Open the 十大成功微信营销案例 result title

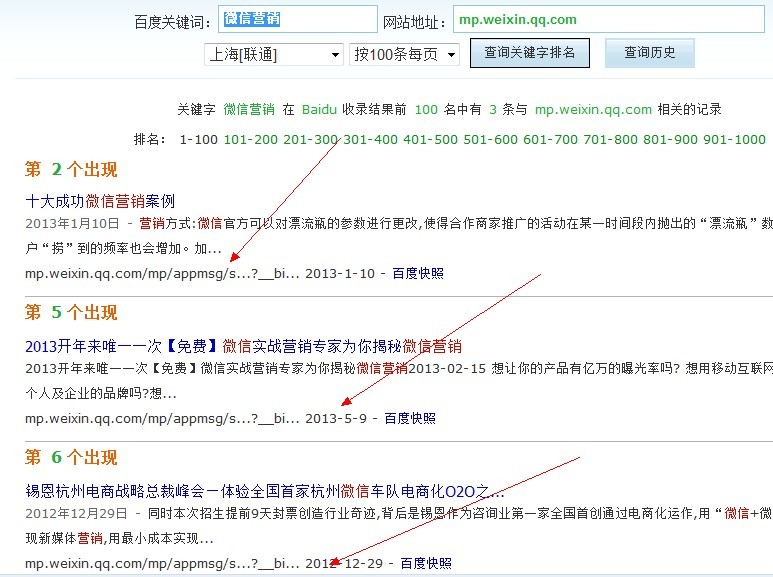pos(100,200)
